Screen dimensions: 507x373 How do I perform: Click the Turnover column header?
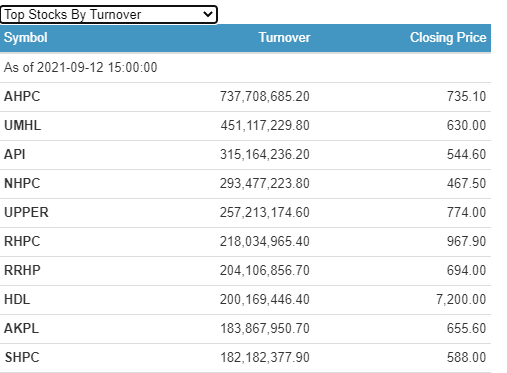284,37
